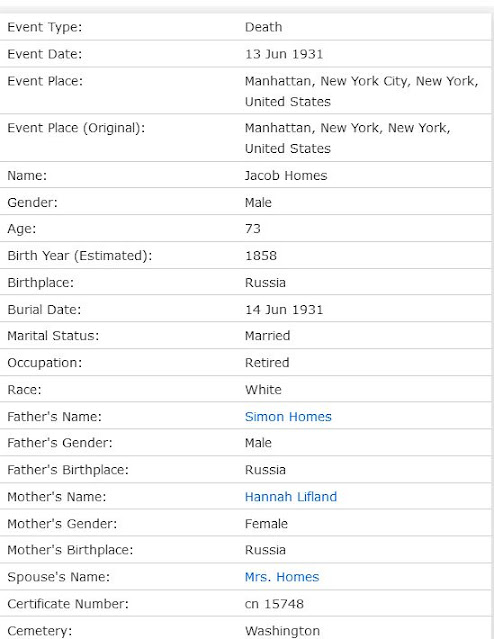Click the Birth Year value 1858
The width and height of the screenshot is (494, 639).
click(x=261, y=256)
